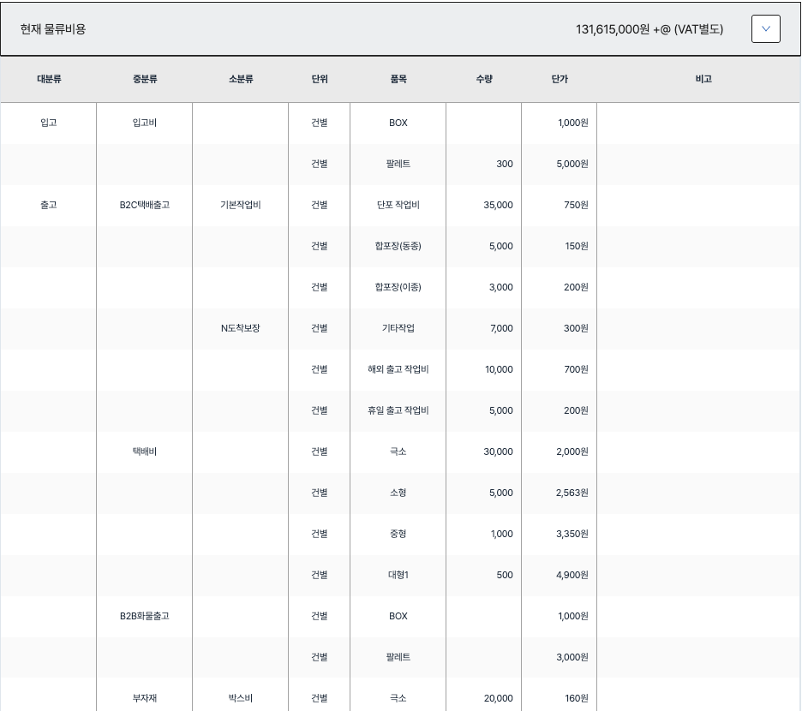
Task: Click the B2C택배출고 category cell
Action: [144, 205]
